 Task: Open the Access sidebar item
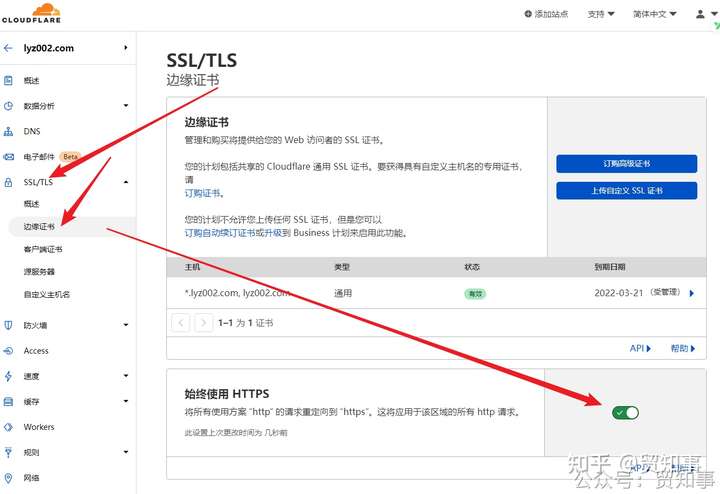tap(36, 351)
